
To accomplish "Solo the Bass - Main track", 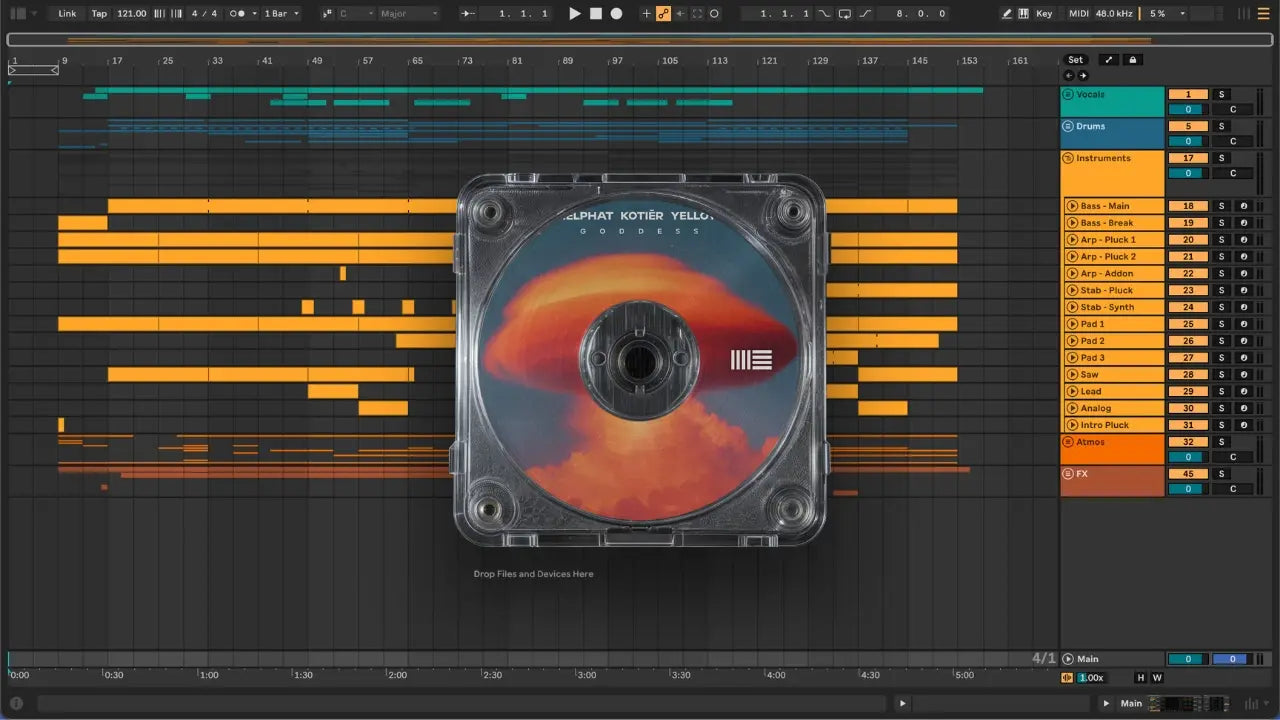I will [1221, 206].
